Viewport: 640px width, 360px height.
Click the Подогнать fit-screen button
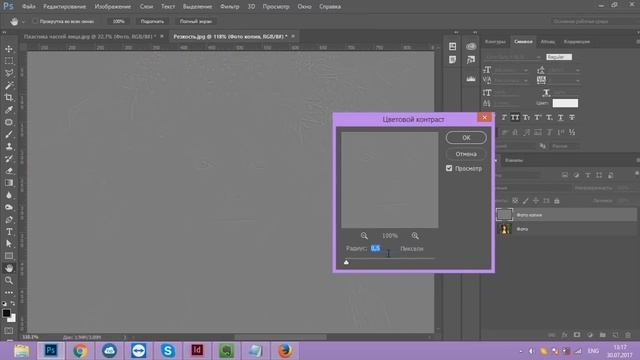(x=152, y=21)
